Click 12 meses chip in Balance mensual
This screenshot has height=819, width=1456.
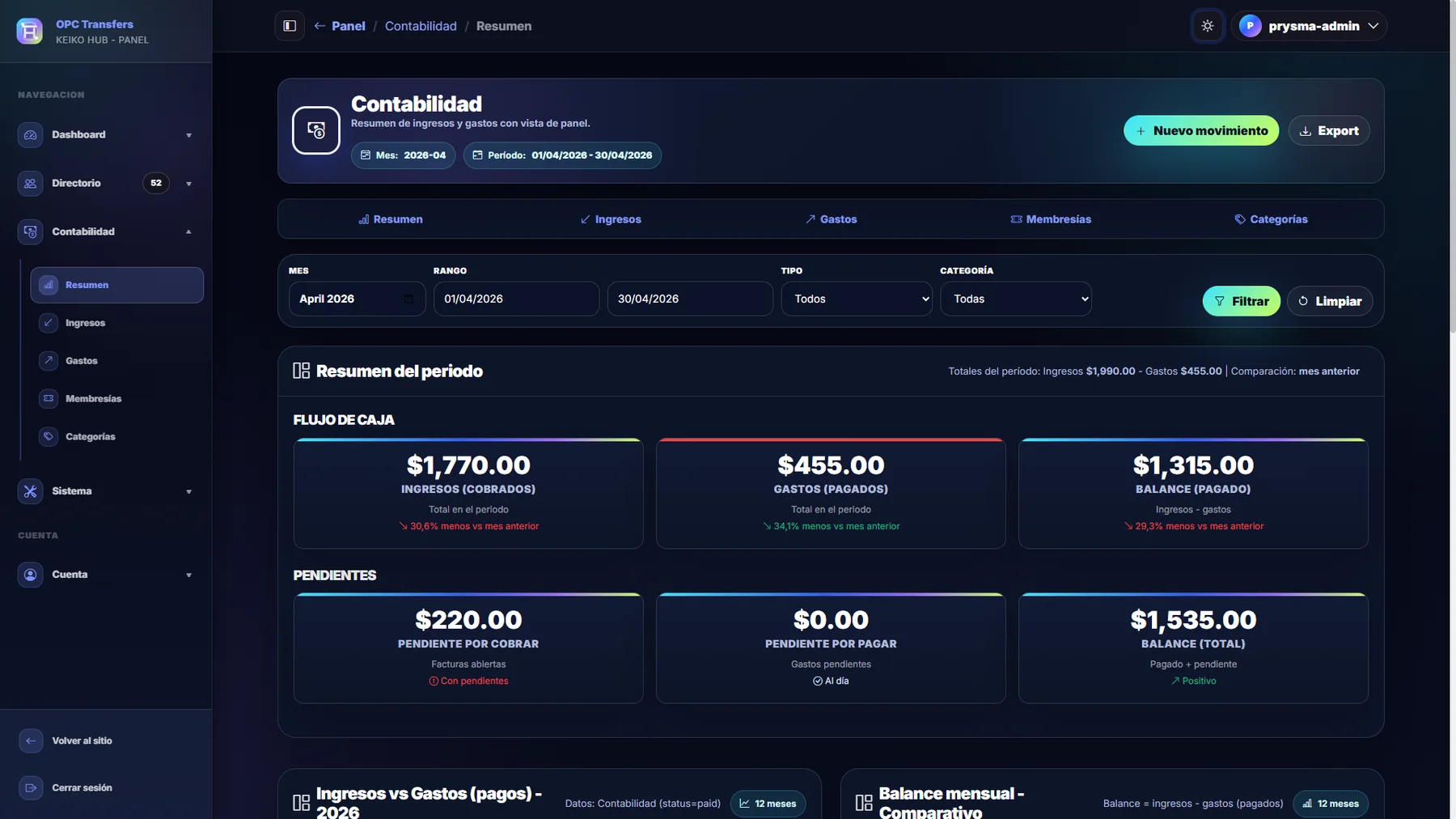(x=1331, y=804)
